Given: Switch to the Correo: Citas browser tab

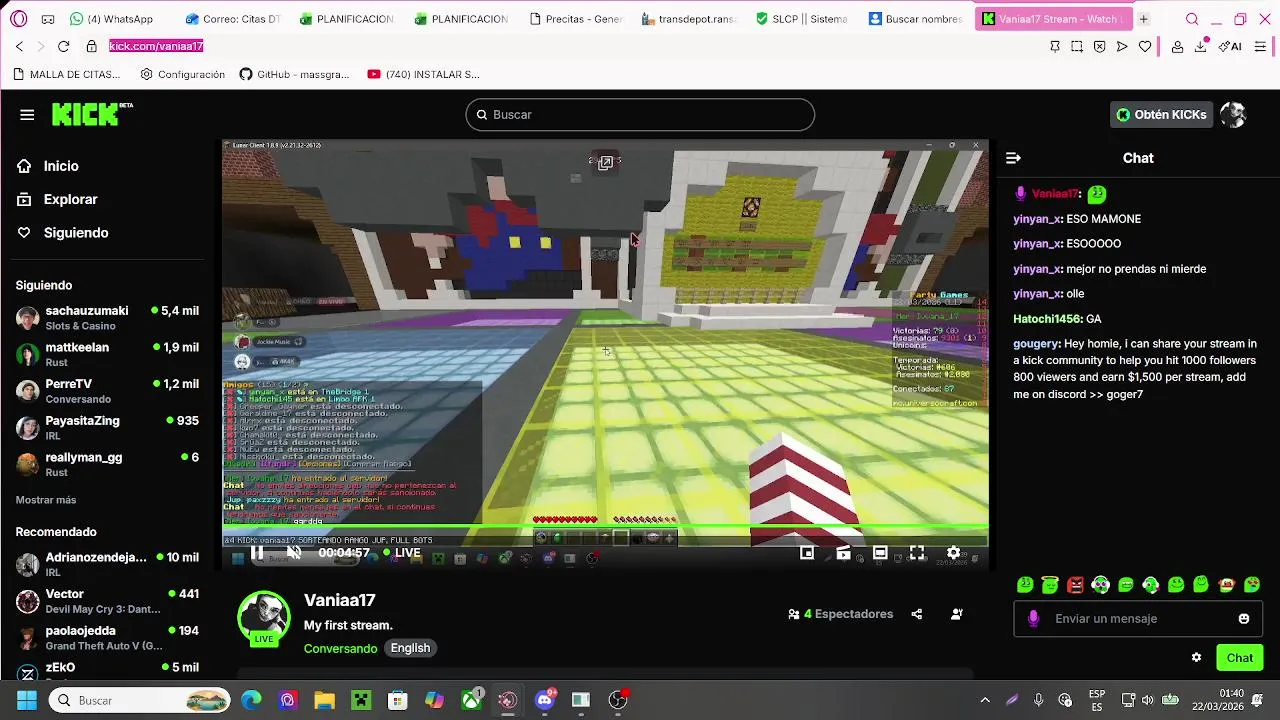Looking at the screenshot, I should [x=233, y=19].
